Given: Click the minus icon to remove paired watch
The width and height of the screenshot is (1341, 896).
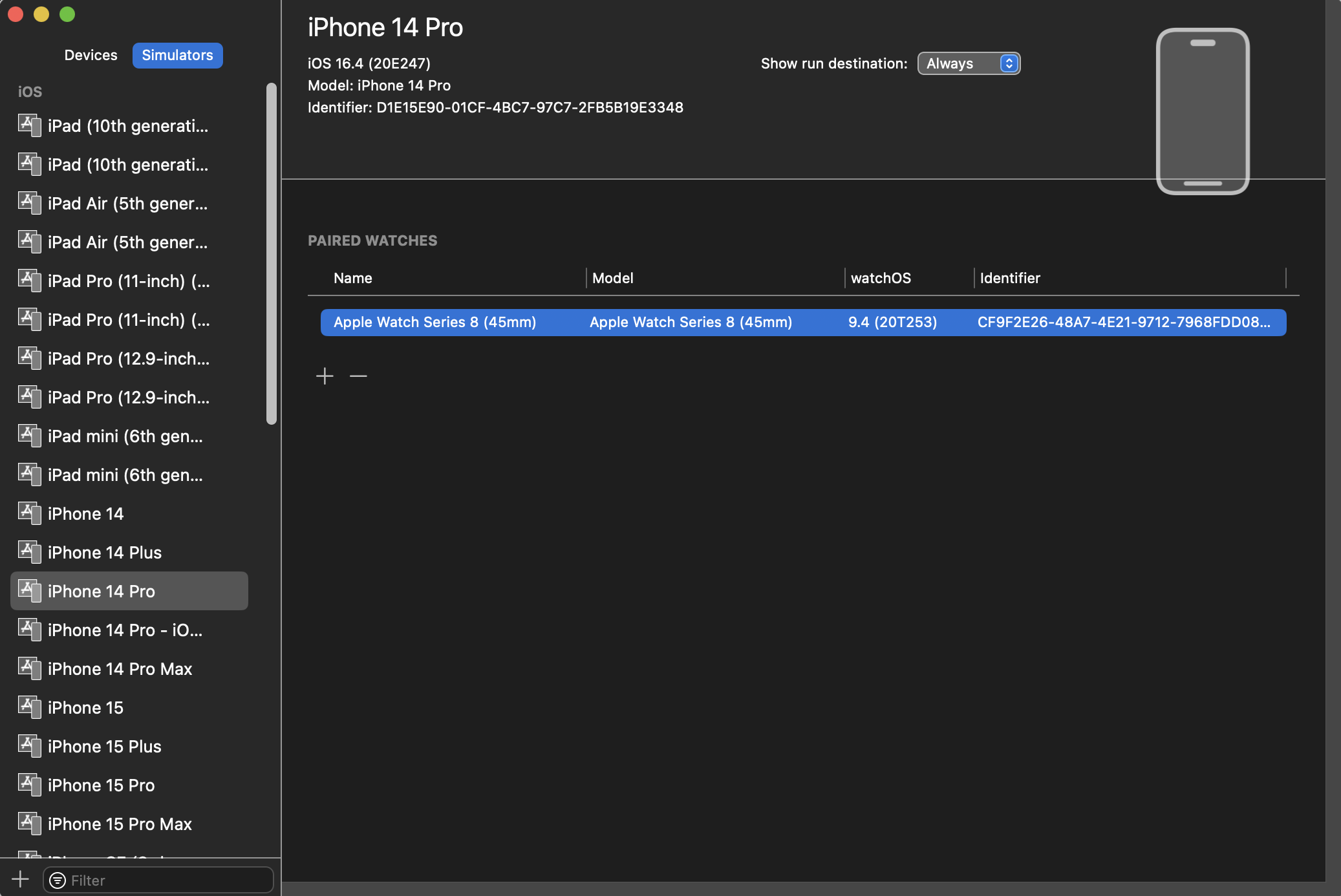Looking at the screenshot, I should point(358,376).
